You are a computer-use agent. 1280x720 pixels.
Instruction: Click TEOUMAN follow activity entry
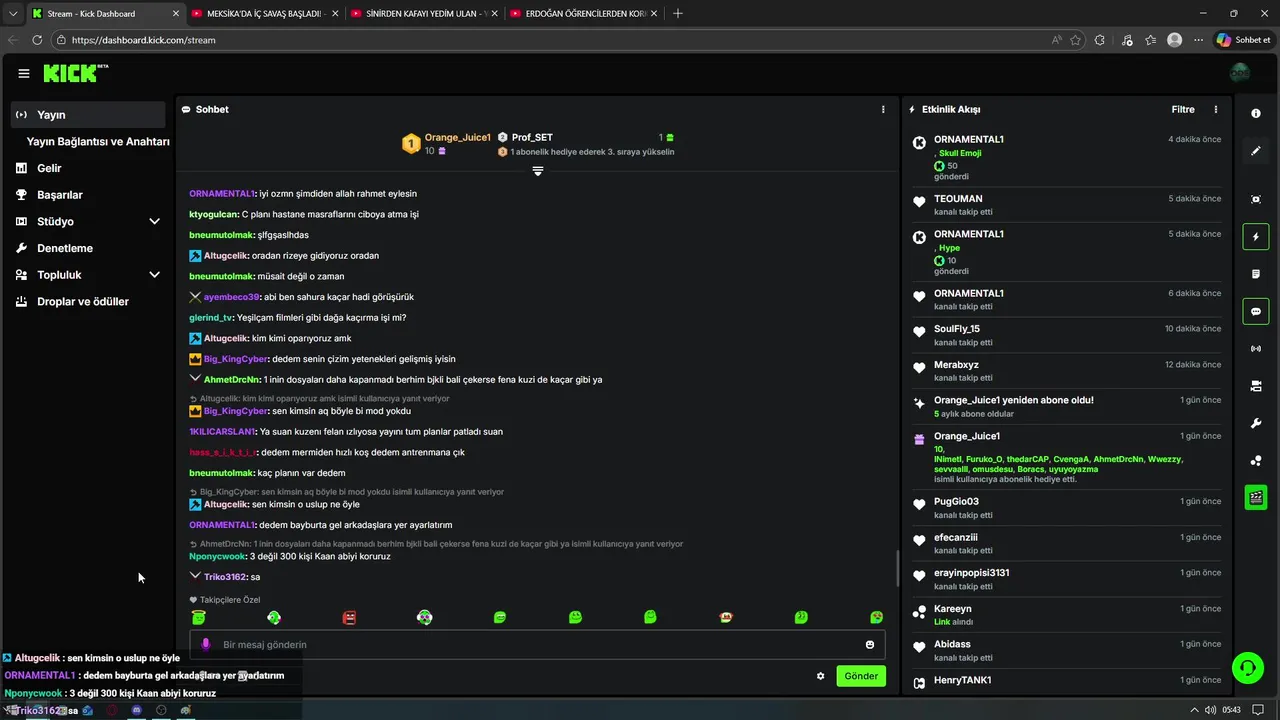tap(1065, 204)
